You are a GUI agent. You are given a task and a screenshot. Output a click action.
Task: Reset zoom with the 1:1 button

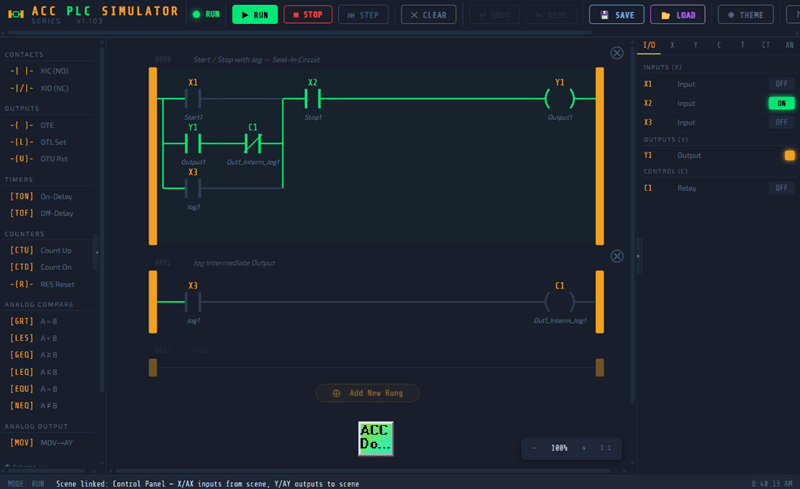pos(605,448)
